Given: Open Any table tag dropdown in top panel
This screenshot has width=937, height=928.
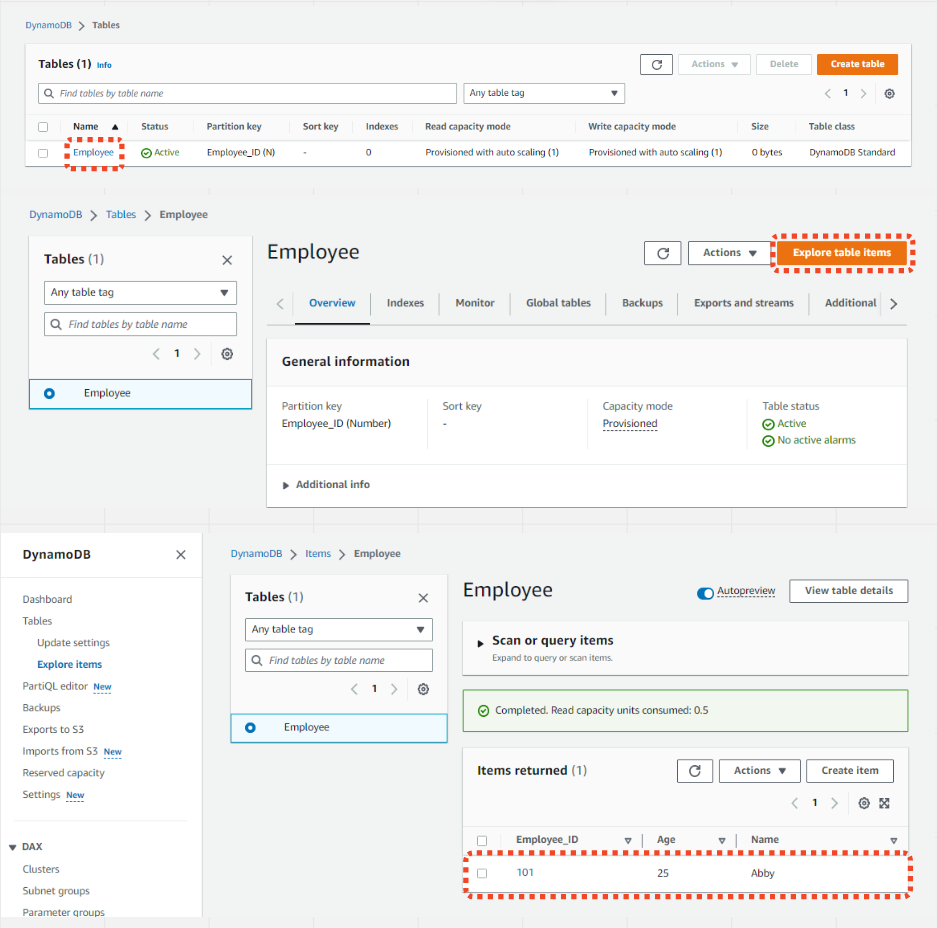Looking at the screenshot, I should coord(544,93).
